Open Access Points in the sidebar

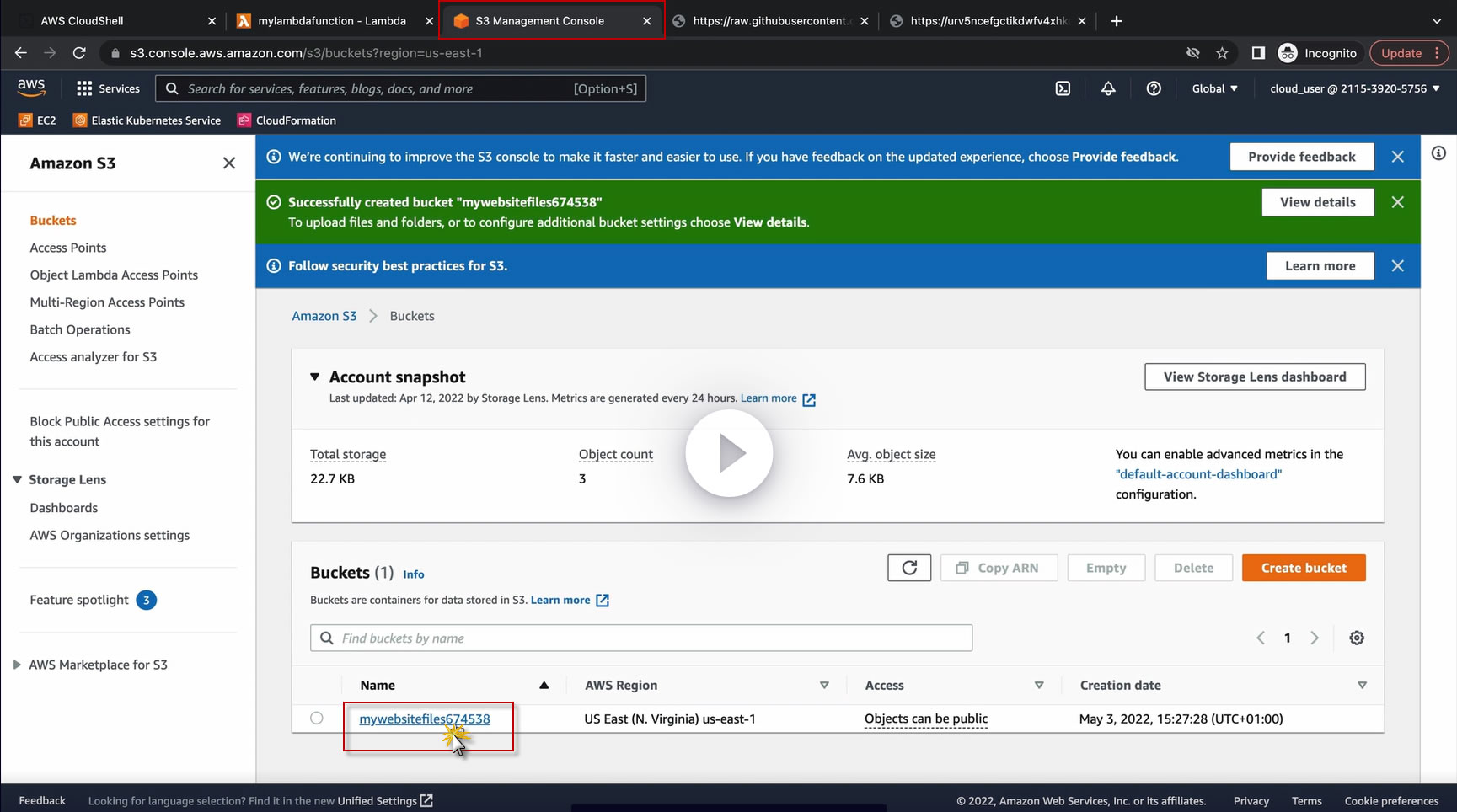point(68,248)
